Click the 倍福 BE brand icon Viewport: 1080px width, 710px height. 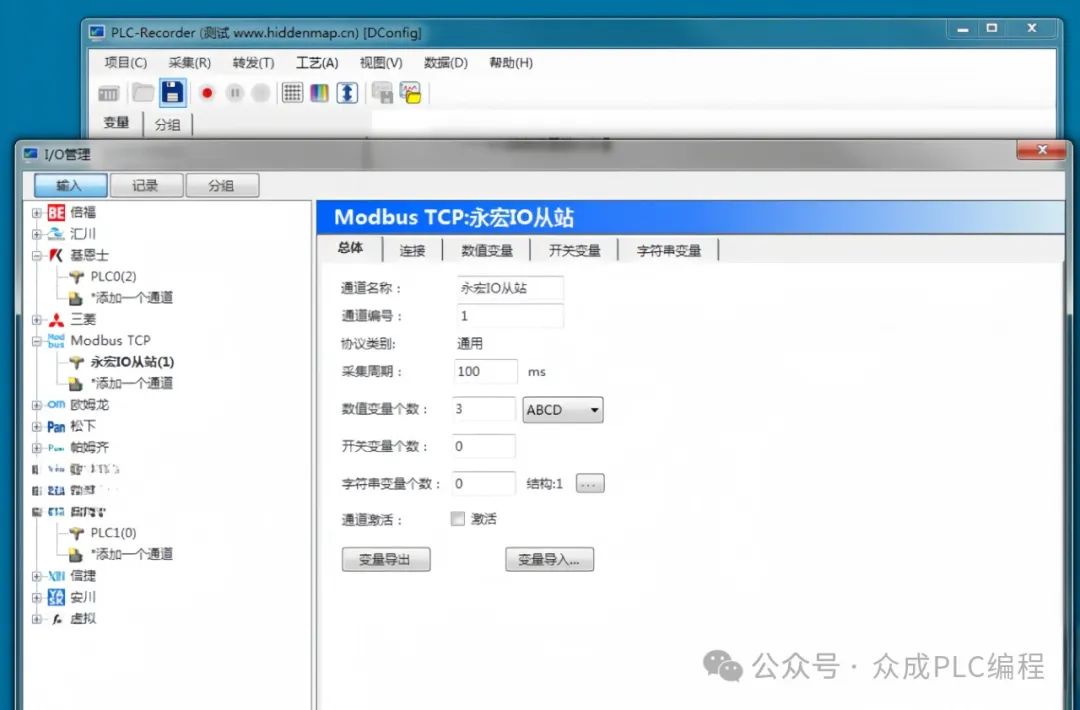(x=56, y=213)
